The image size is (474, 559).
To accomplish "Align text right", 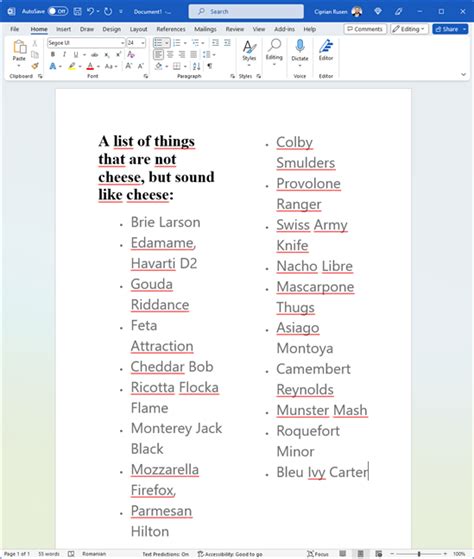I will [182, 55].
